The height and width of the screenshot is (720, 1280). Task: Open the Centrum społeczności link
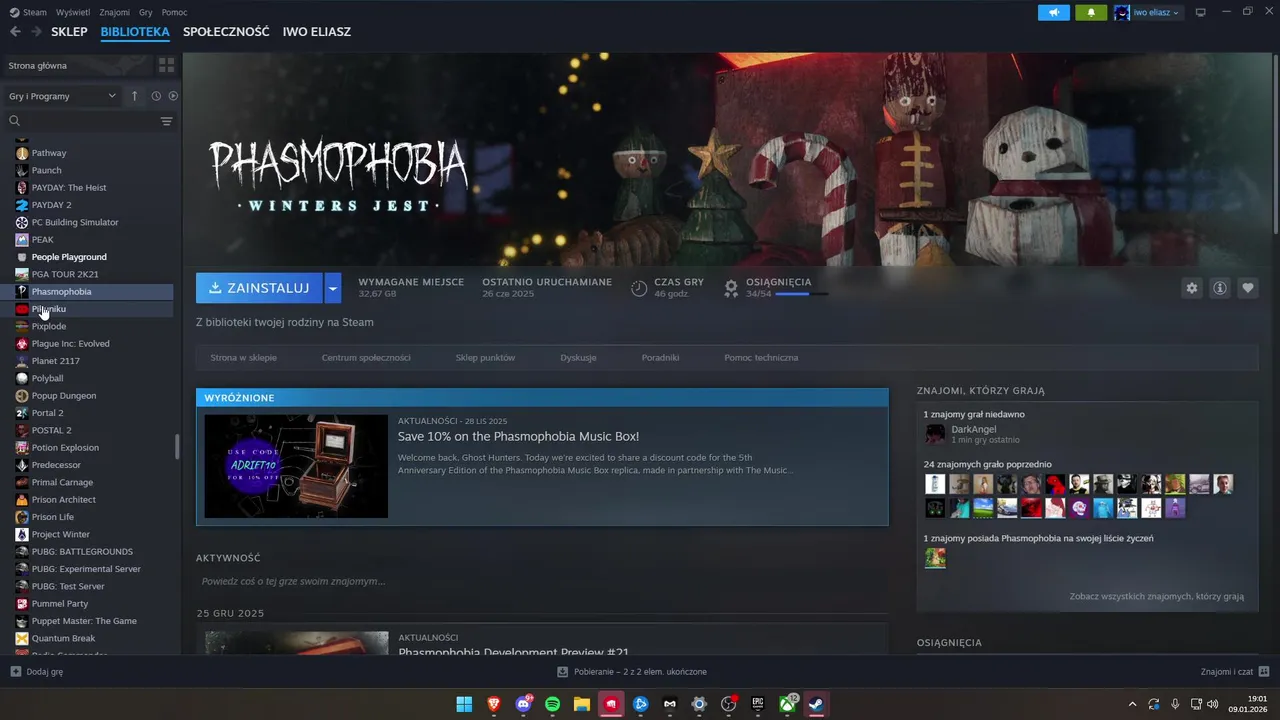[x=366, y=357]
